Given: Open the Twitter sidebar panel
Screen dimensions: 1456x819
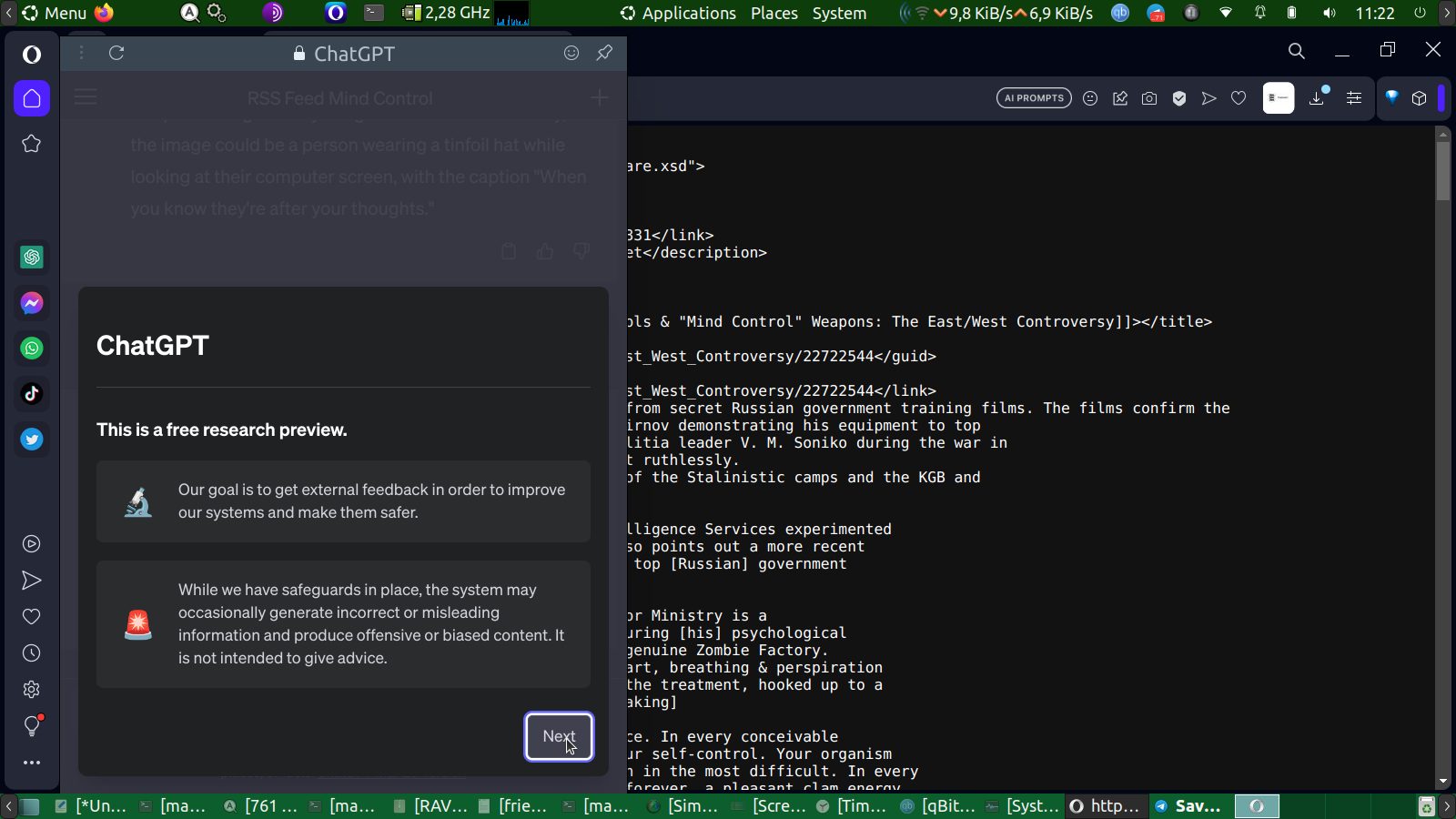Looking at the screenshot, I should [x=32, y=440].
